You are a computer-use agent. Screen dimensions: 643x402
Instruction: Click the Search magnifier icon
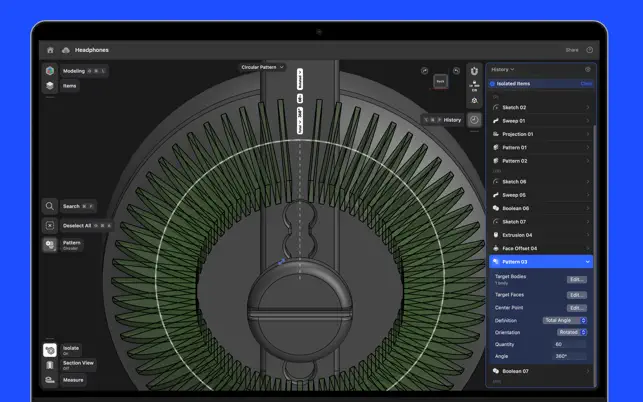(50, 206)
